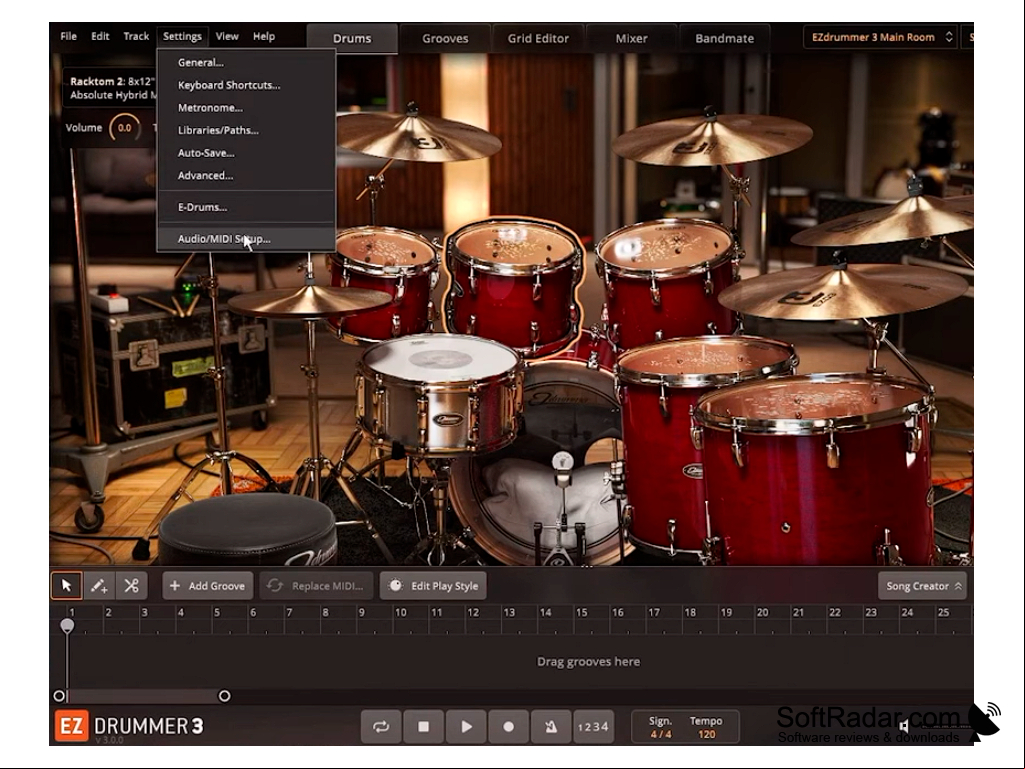Image resolution: width=1025 pixels, height=769 pixels.
Task: Toggle the 1234 count-in
Action: 593,726
